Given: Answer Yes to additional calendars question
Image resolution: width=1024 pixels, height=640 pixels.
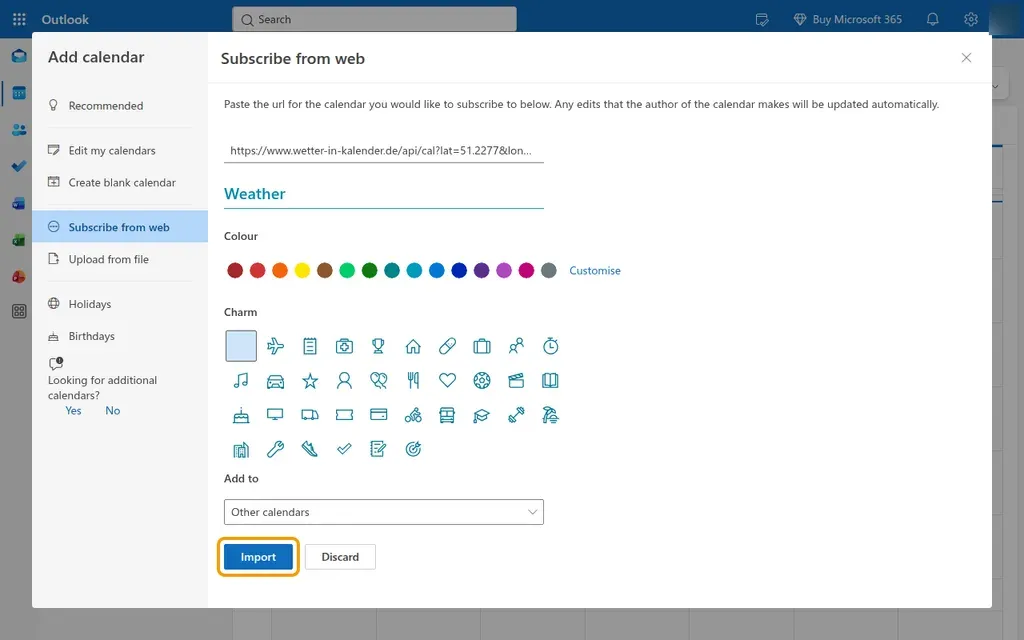Looking at the screenshot, I should tap(73, 410).
